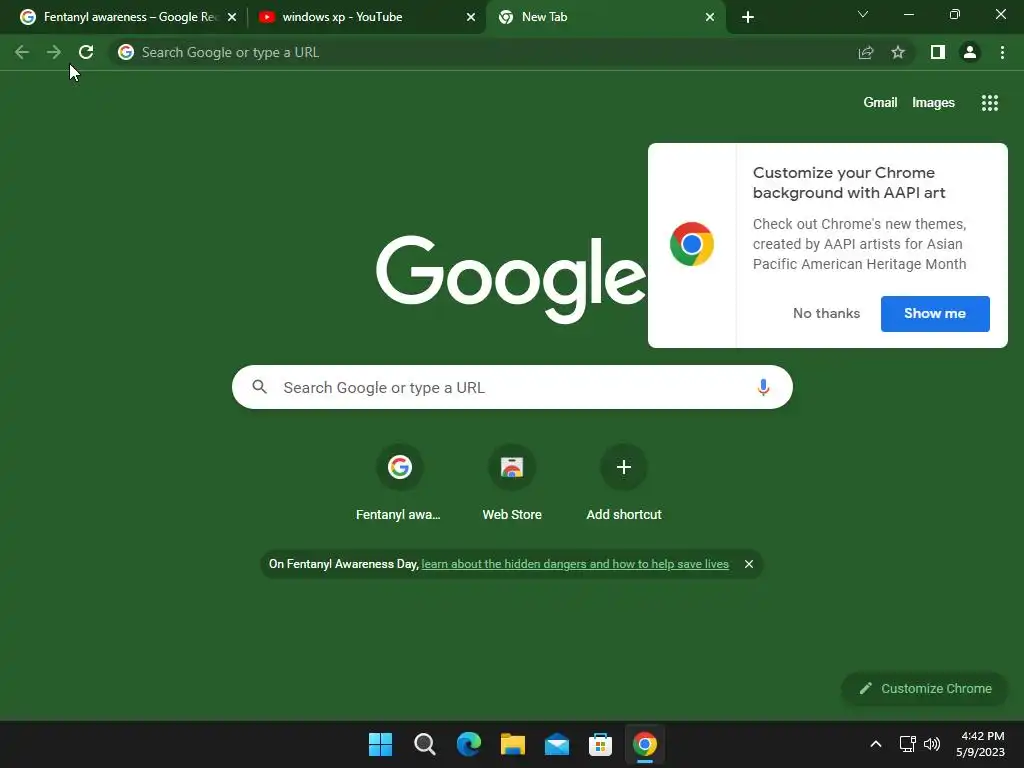
Task: Click the center Google search box
Action: [512, 387]
